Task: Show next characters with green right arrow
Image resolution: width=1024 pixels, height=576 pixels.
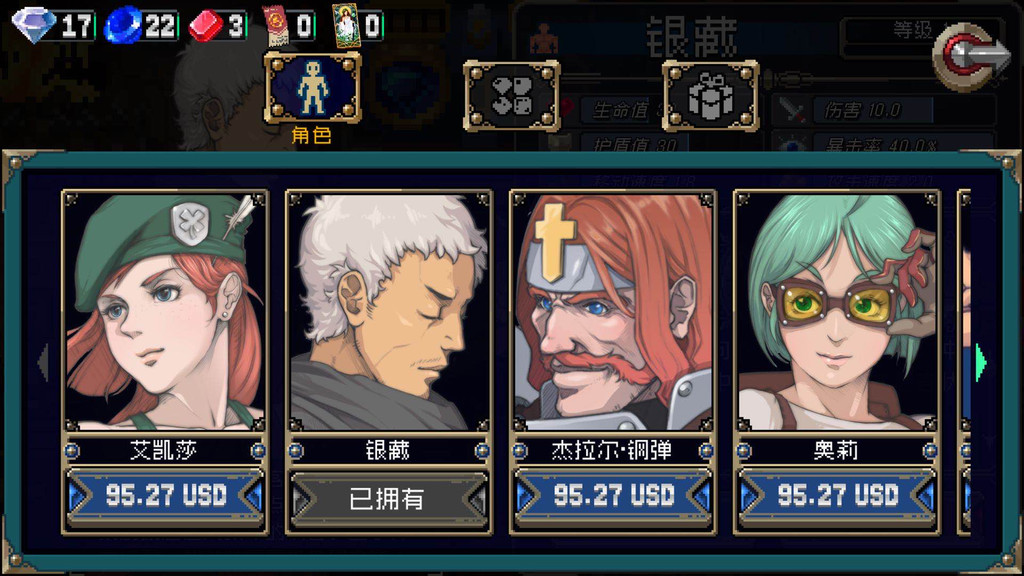Action: 980,362
